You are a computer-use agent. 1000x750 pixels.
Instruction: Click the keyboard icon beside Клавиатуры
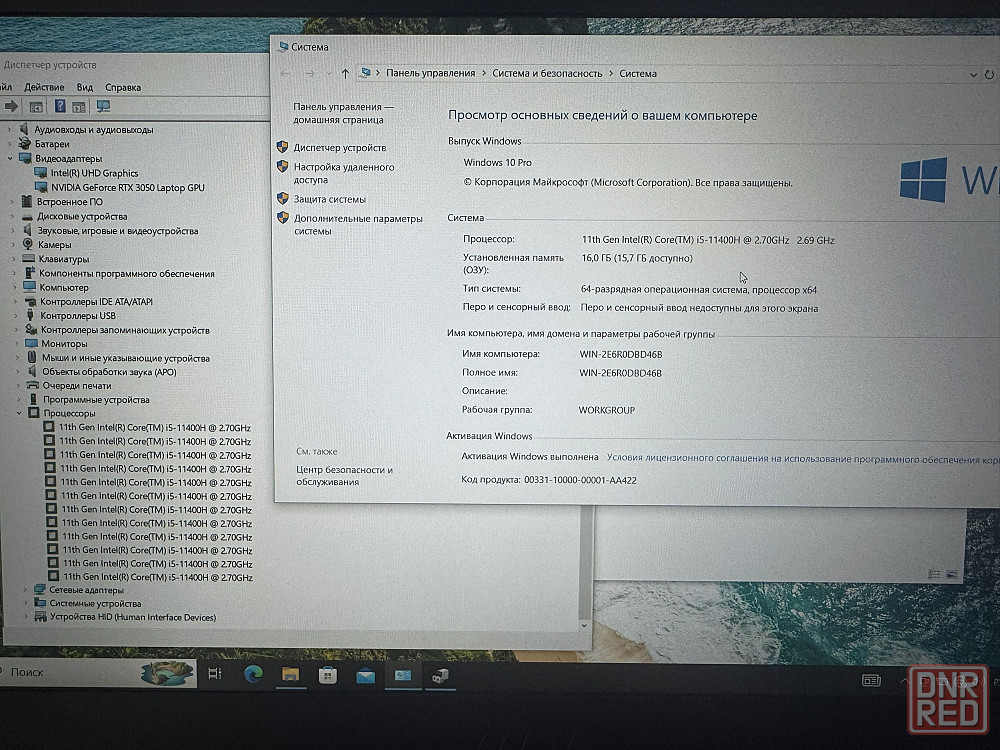(x=28, y=259)
